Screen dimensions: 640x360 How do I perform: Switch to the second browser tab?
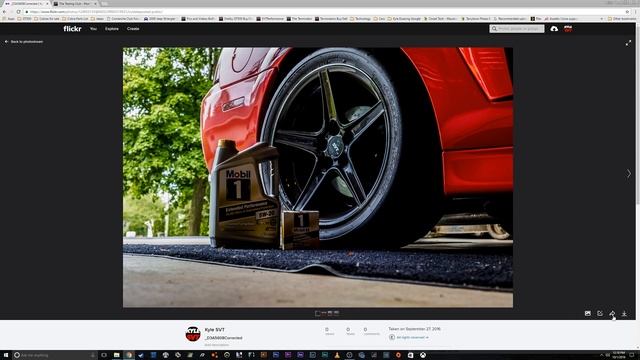pyautogui.click(x=75, y=3)
